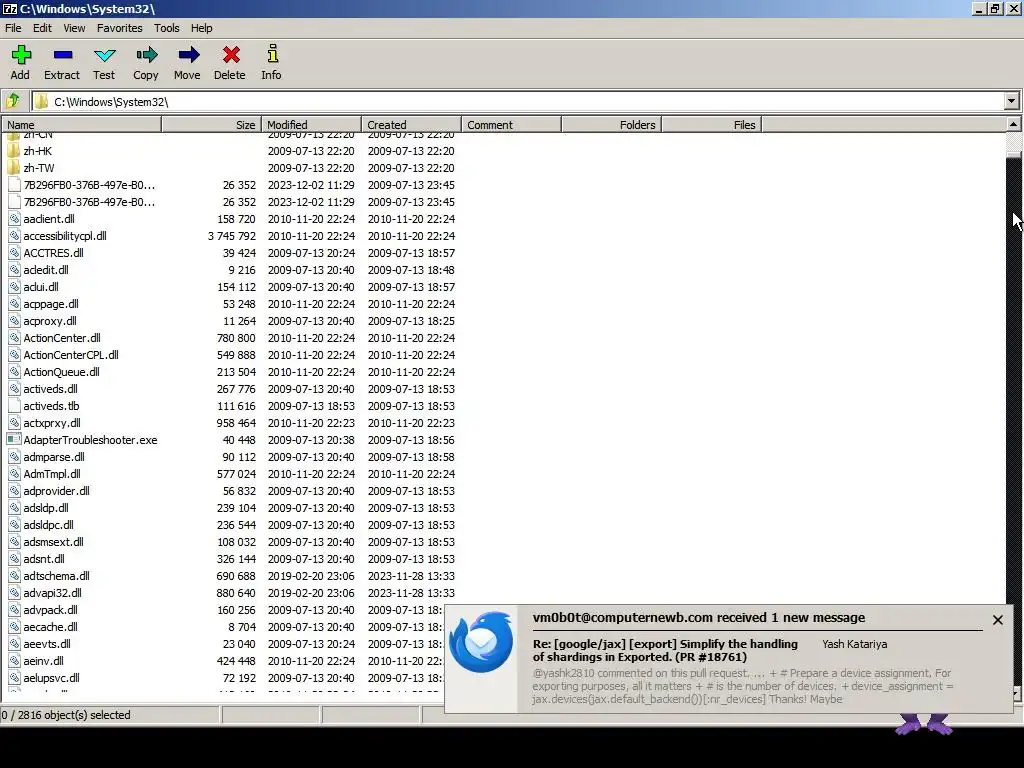Screen dimensions: 1024x768
Task: Click the Move toolbar icon
Action: (x=188, y=55)
